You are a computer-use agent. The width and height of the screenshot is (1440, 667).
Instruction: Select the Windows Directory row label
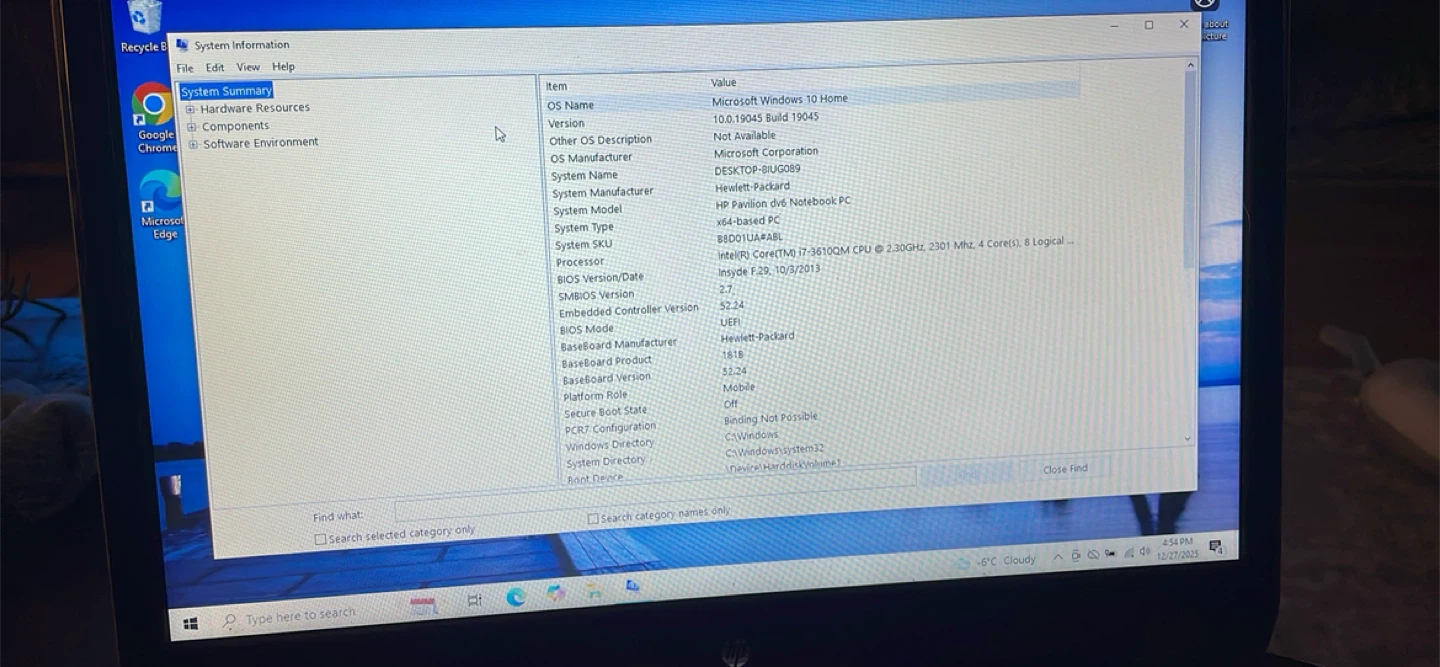coord(609,445)
